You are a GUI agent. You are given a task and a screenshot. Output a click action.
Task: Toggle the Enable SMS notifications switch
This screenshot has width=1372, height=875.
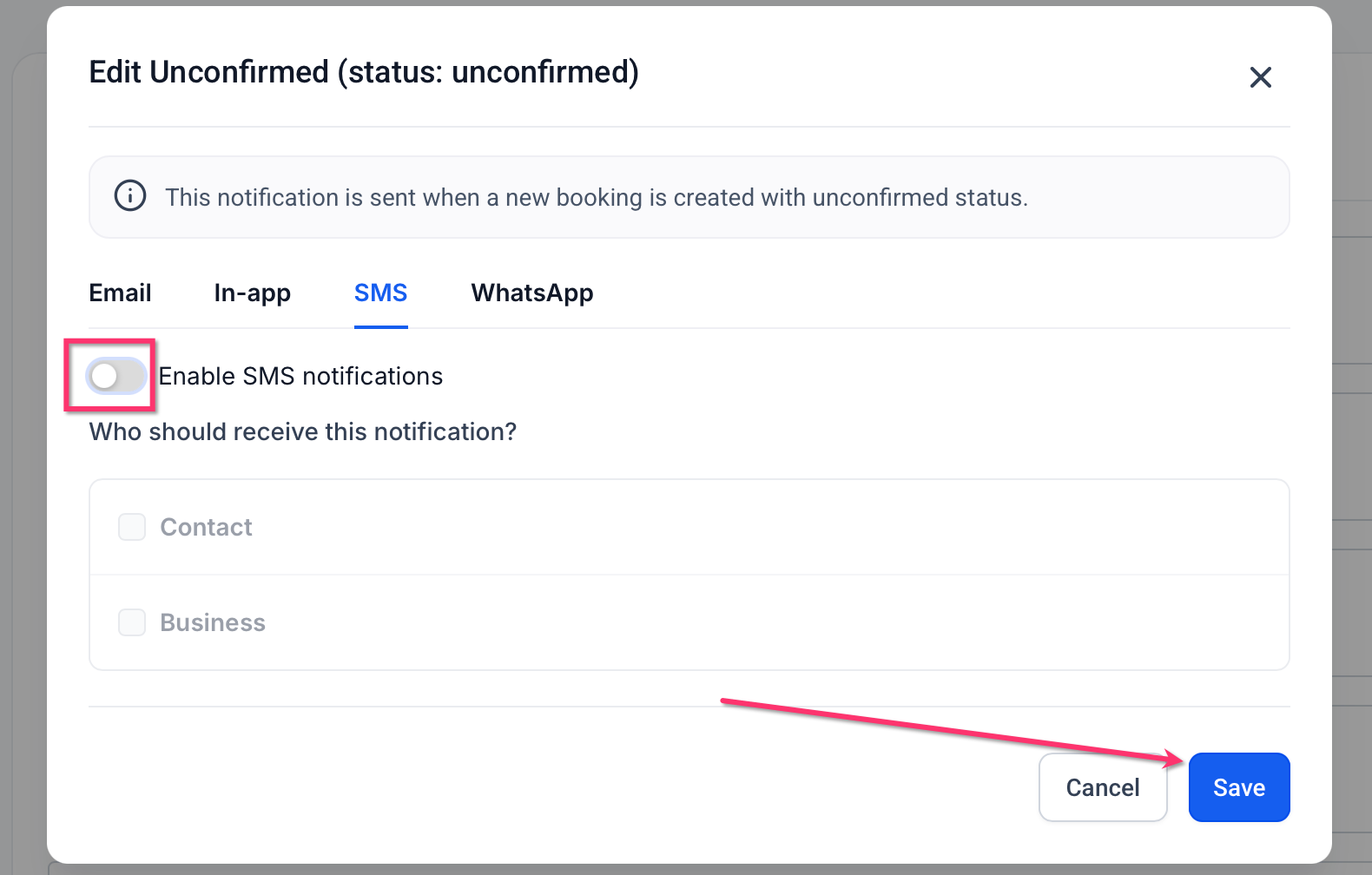point(116,376)
